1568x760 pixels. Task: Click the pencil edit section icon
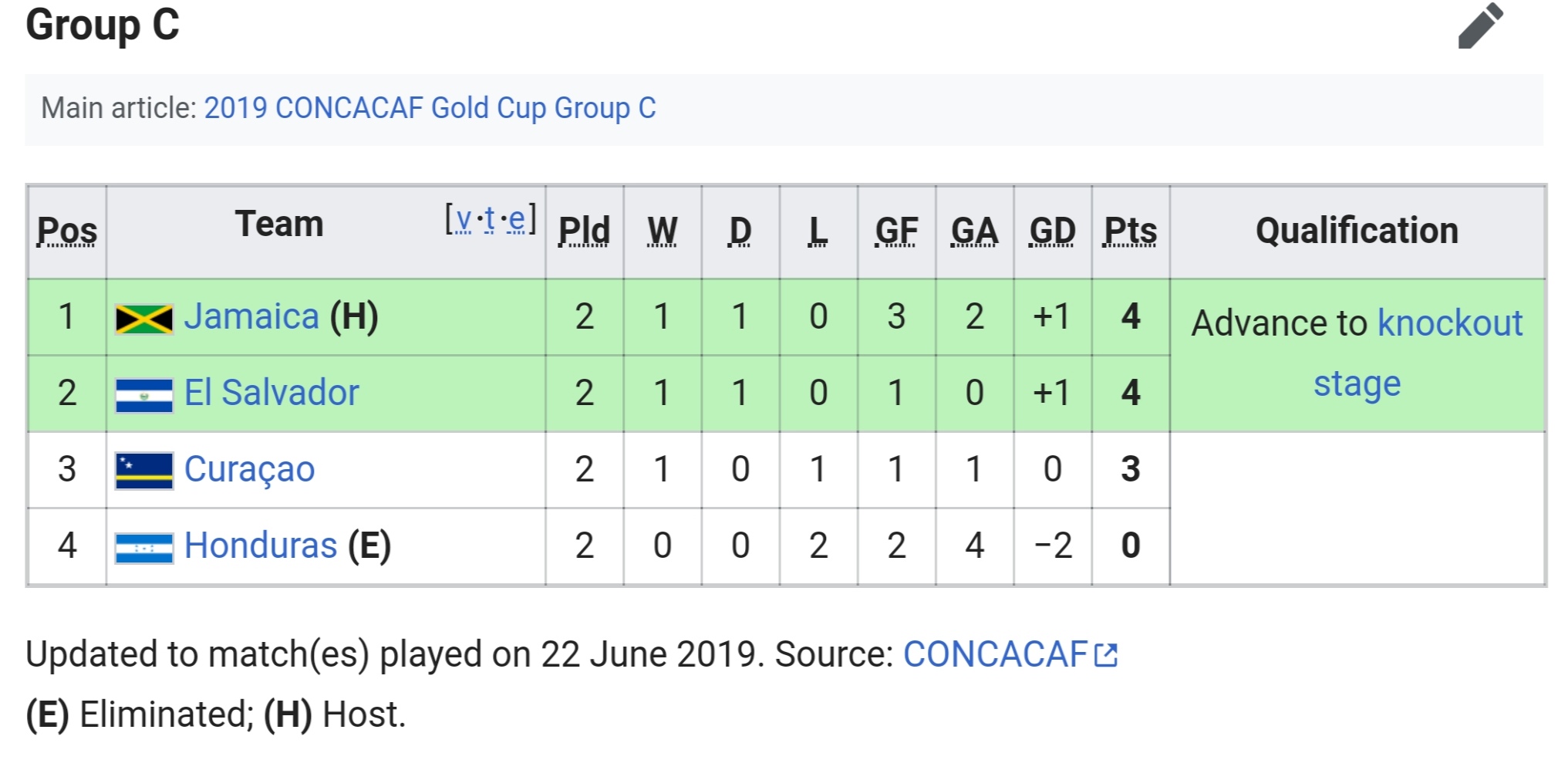click(x=1481, y=26)
